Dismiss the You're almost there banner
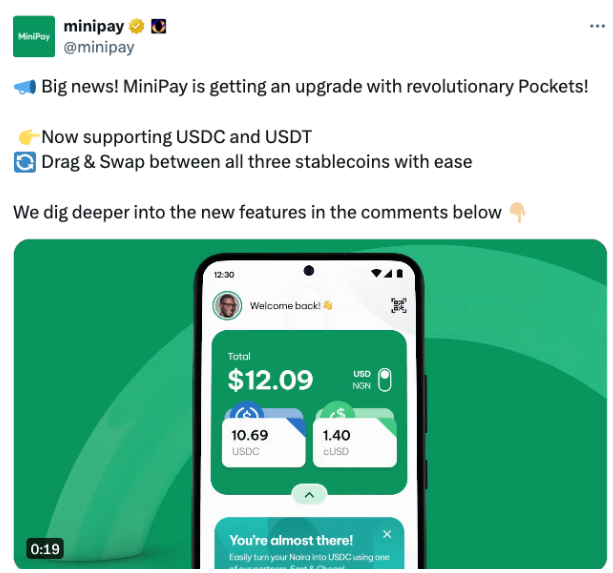Image resolution: width=613 pixels, height=573 pixels. click(x=387, y=534)
